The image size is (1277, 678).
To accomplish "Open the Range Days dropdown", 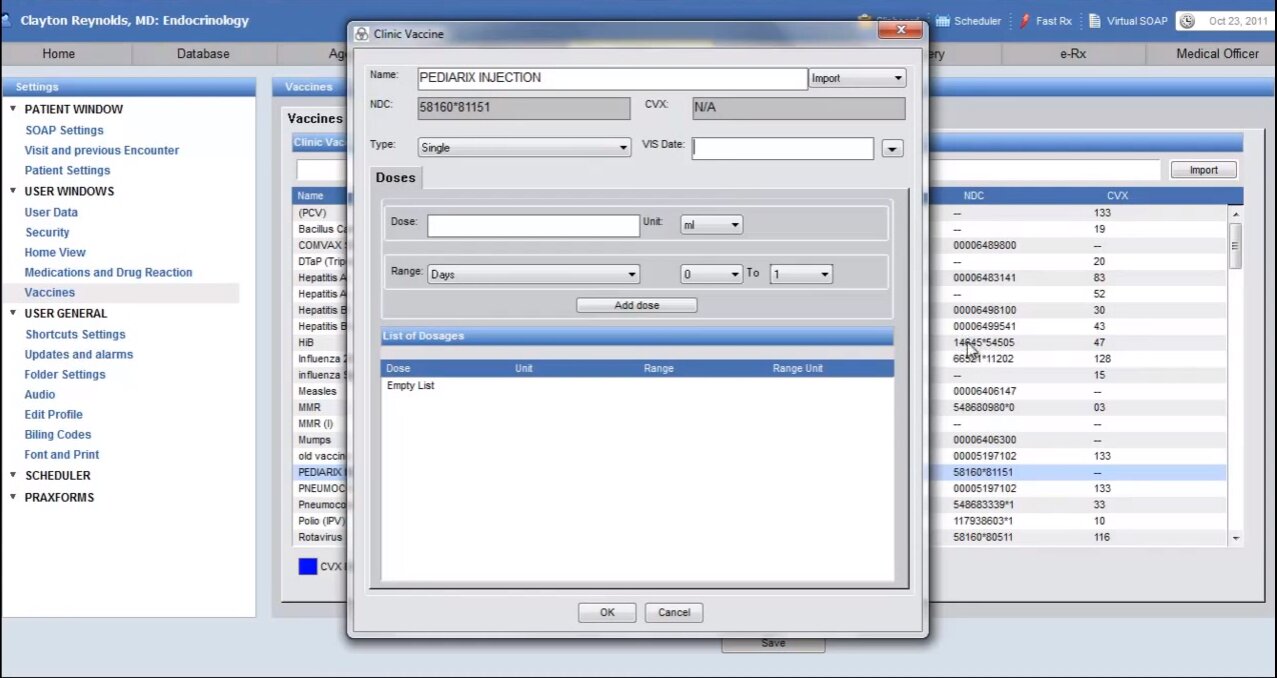I will pyautogui.click(x=533, y=274).
